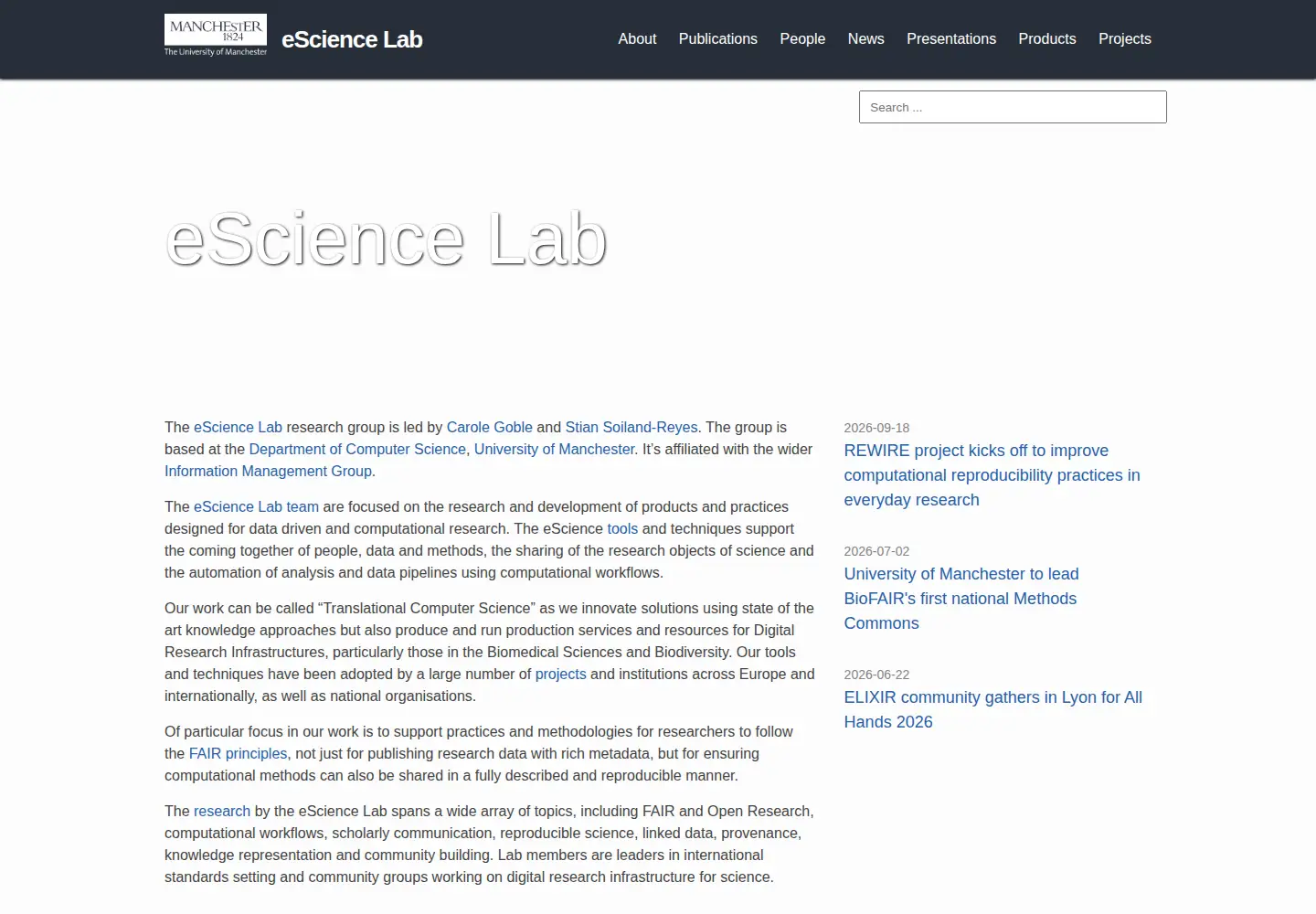Screen dimensions: 1316x914
Task: Open the Information Management Group link
Action: click(x=268, y=471)
